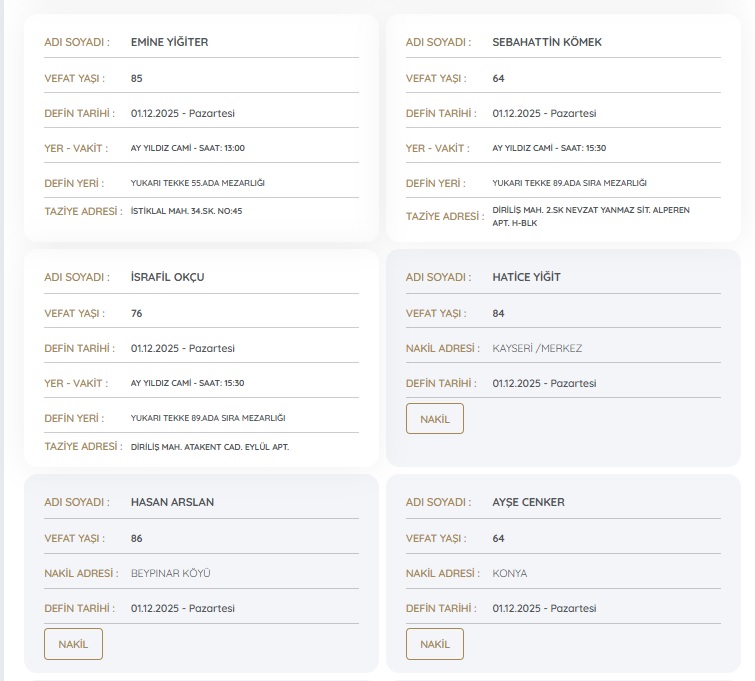Viewport: 755px width, 681px height.
Task: Click the transfer address Kayseri /Merkez
Action: pyautogui.click(x=537, y=348)
